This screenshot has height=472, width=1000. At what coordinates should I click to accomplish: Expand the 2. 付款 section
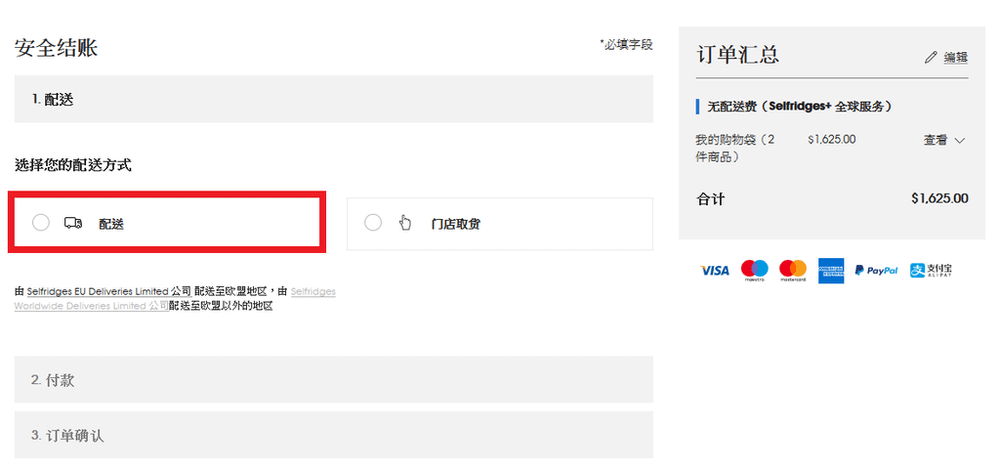[334, 380]
